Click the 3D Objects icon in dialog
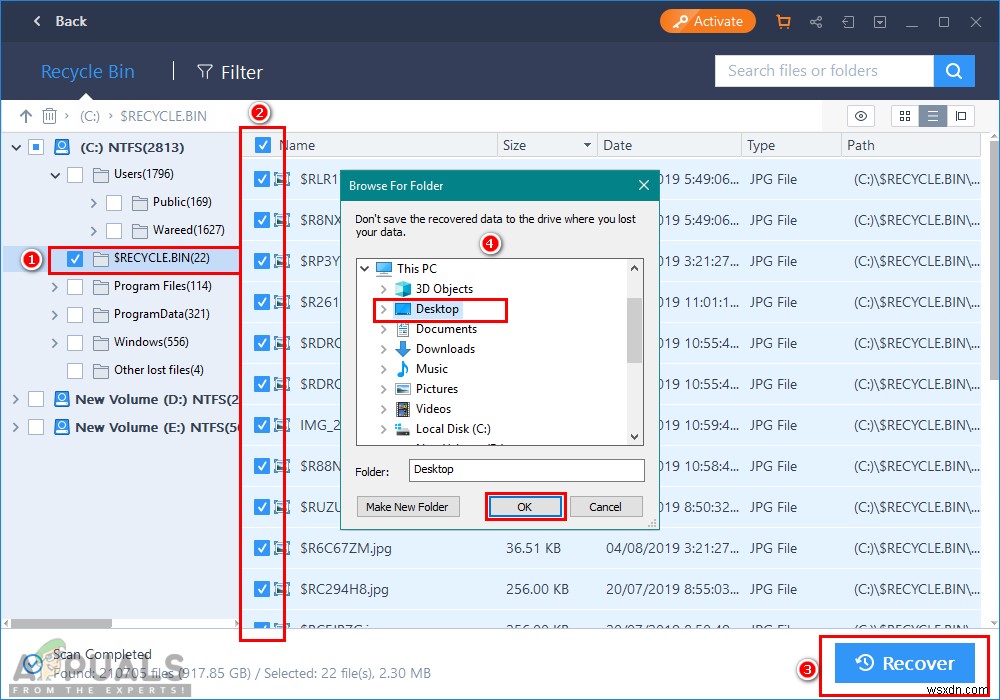 click(402, 289)
